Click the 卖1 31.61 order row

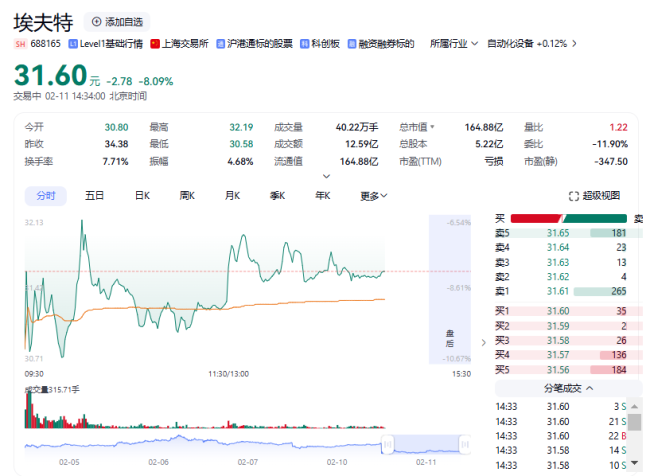tap(568, 291)
